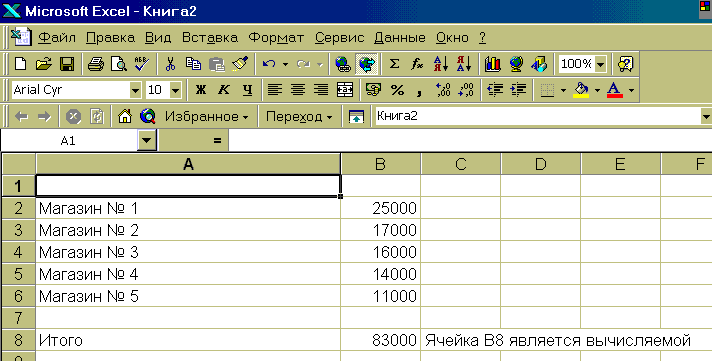Image resolution: width=712 pixels, height=361 pixels.
Task: Run the spelling check icon
Action: click(x=142, y=64)
